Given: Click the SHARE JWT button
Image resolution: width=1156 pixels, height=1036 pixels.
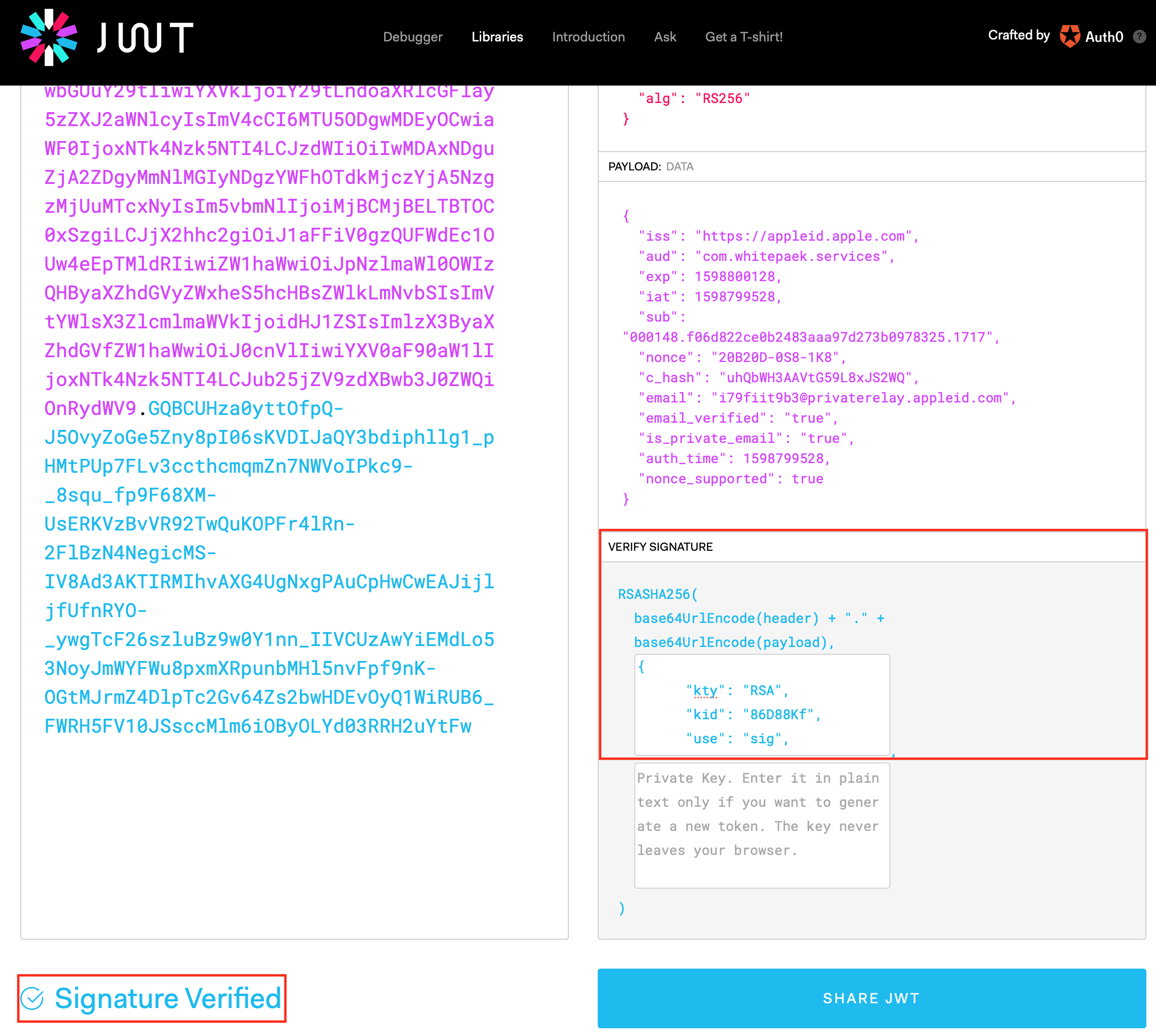Looking at the screenshot, I should (x=872, y=998).
